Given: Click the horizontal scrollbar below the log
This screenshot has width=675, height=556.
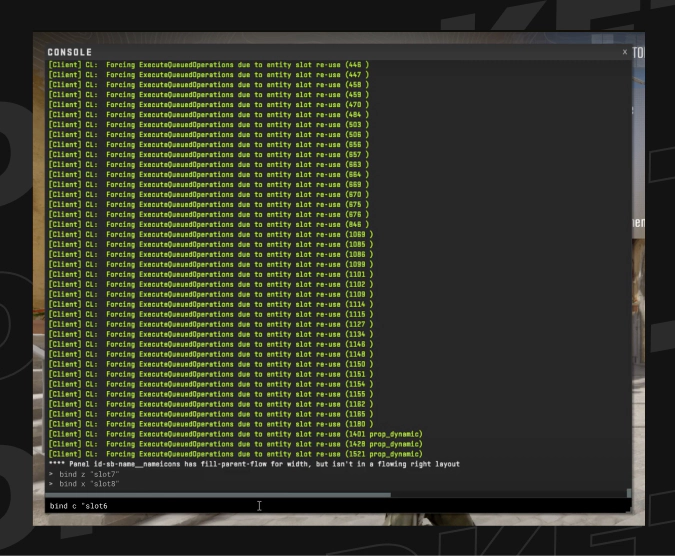Looking at the screenshot, I should point(220,495).
